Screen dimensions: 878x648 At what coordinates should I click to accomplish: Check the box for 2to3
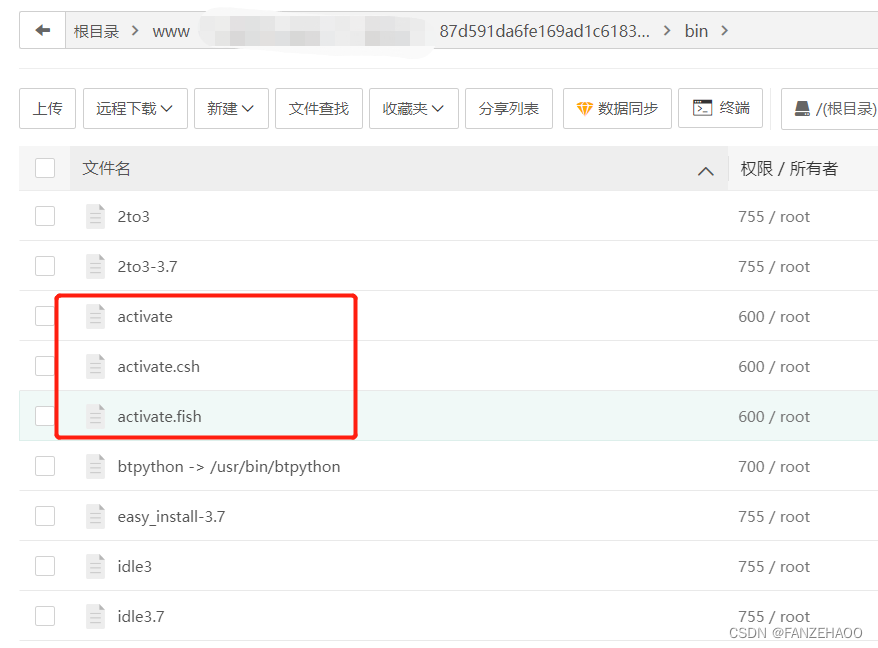(45, 216)
